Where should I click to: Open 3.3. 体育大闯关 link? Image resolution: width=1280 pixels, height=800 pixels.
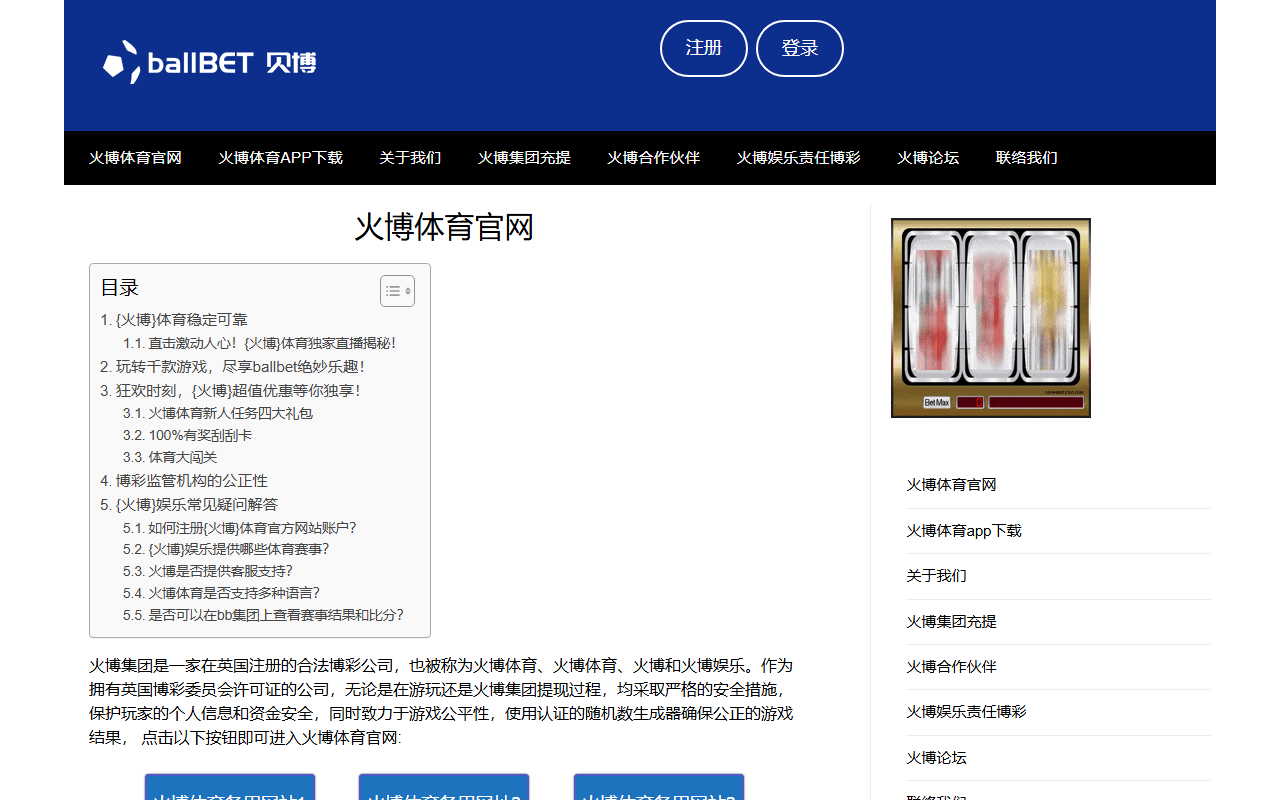pos(170,457)
